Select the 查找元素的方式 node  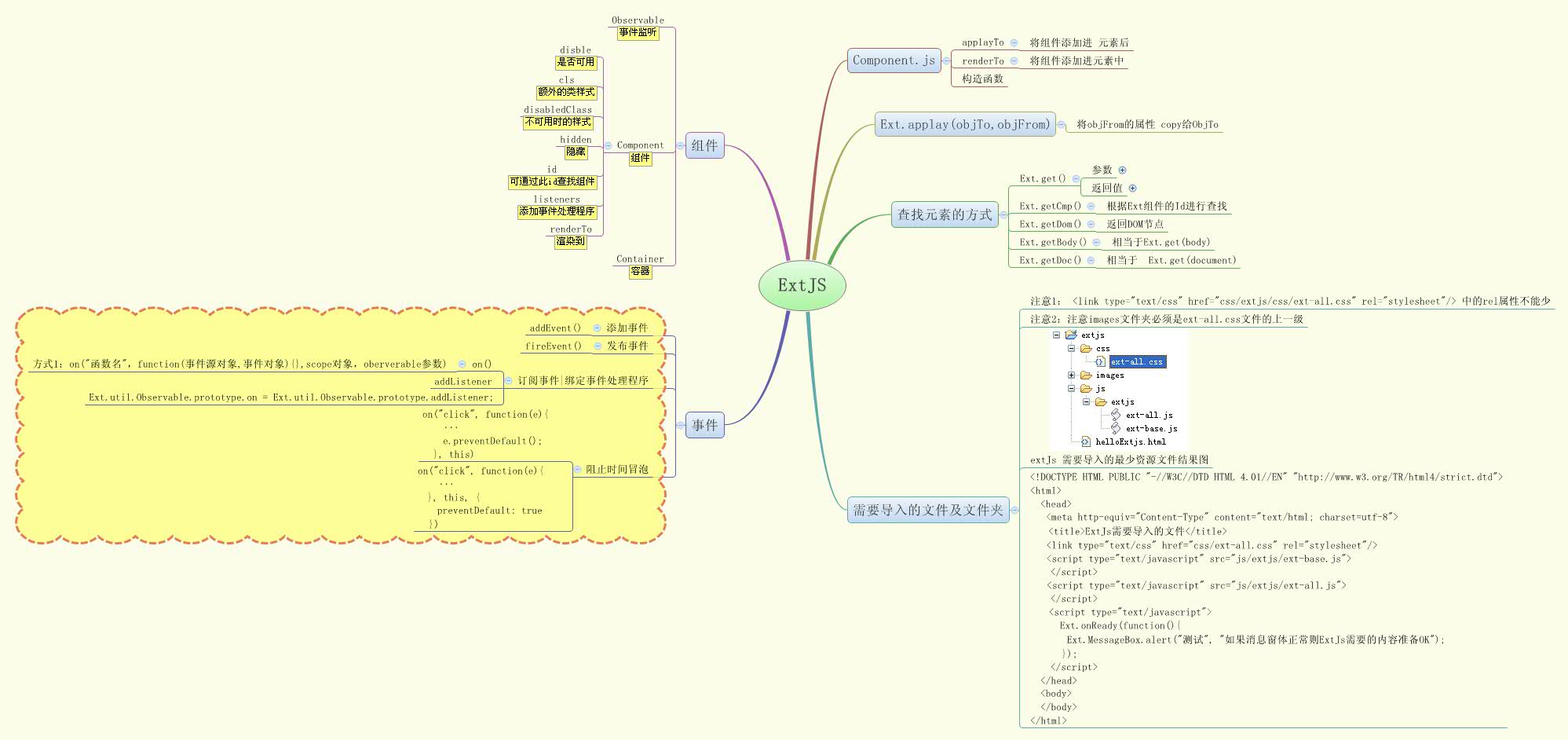click(945, 215)
